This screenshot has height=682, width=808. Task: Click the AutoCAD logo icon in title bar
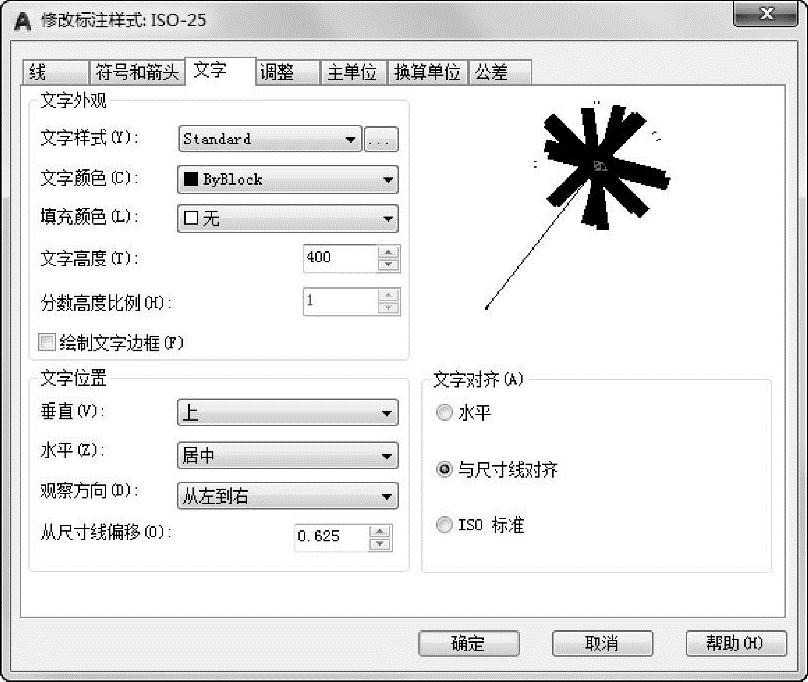22,21
